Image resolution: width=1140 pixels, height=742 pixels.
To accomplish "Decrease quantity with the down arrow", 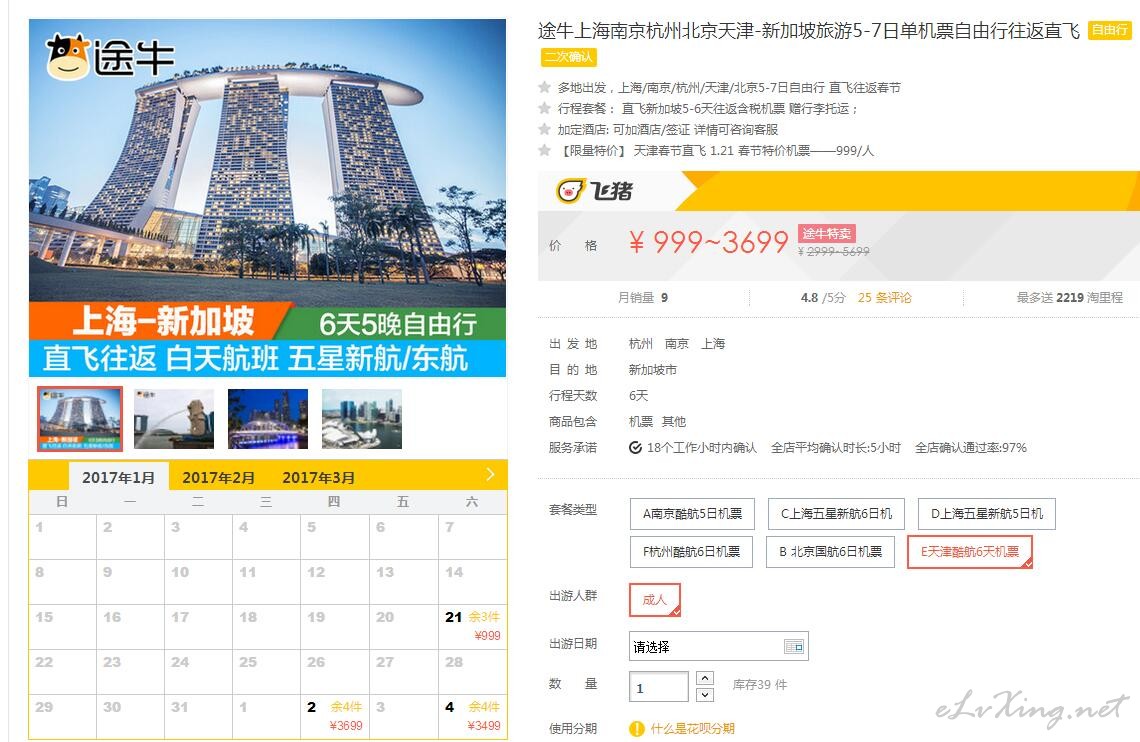I will tap(705, 695).
